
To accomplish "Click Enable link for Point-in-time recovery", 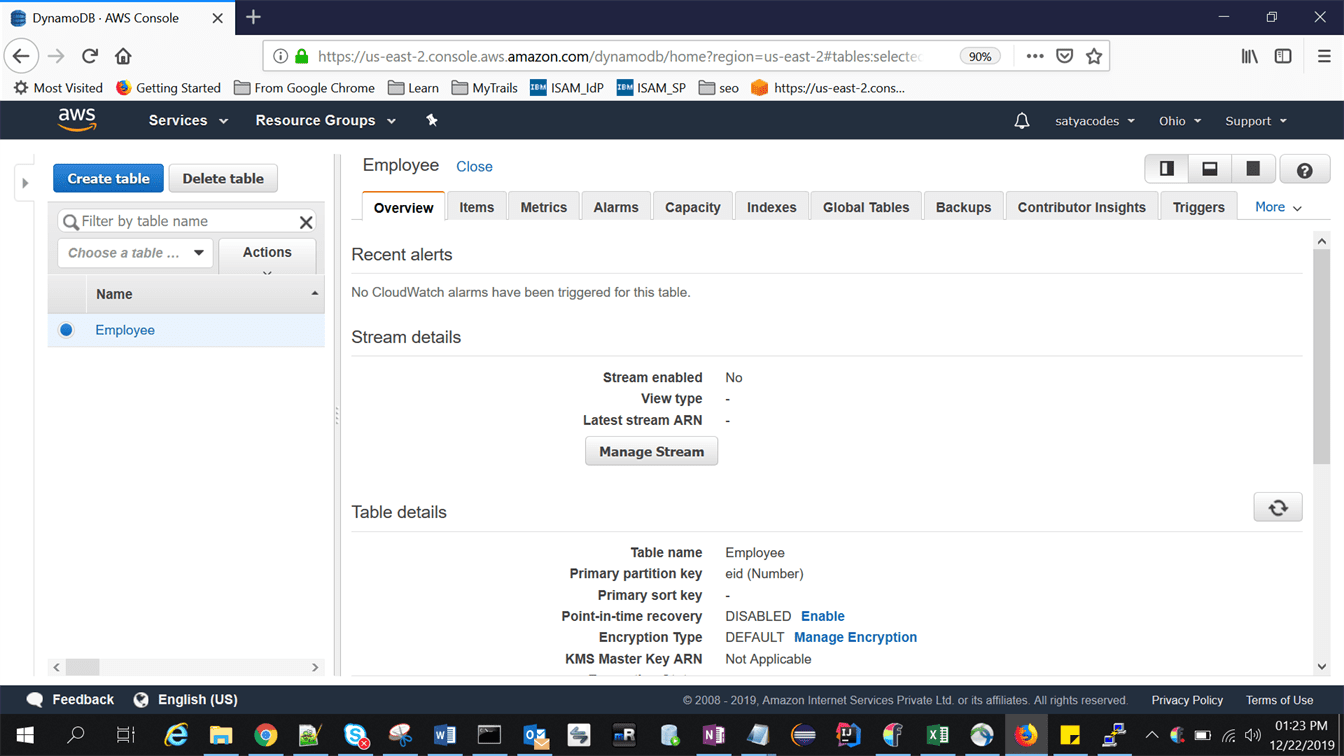I will pyautogui.click(x=822, y=616).
